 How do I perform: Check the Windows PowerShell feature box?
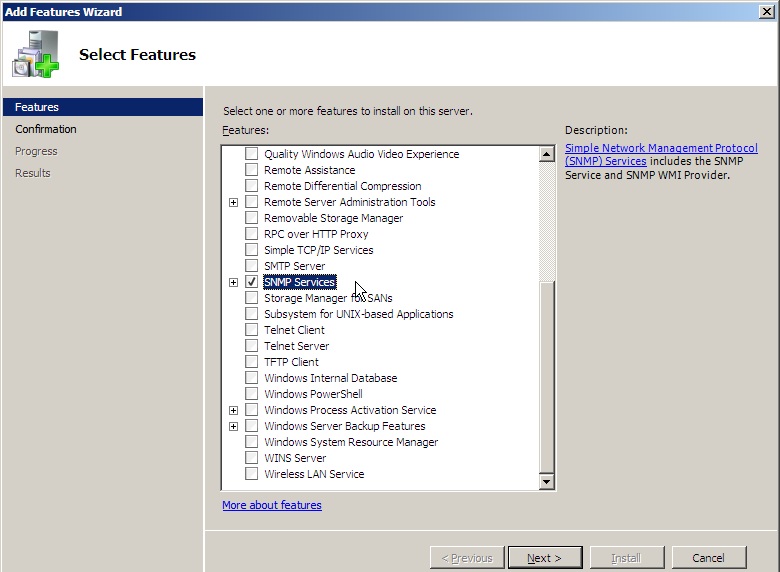point(251,394)
